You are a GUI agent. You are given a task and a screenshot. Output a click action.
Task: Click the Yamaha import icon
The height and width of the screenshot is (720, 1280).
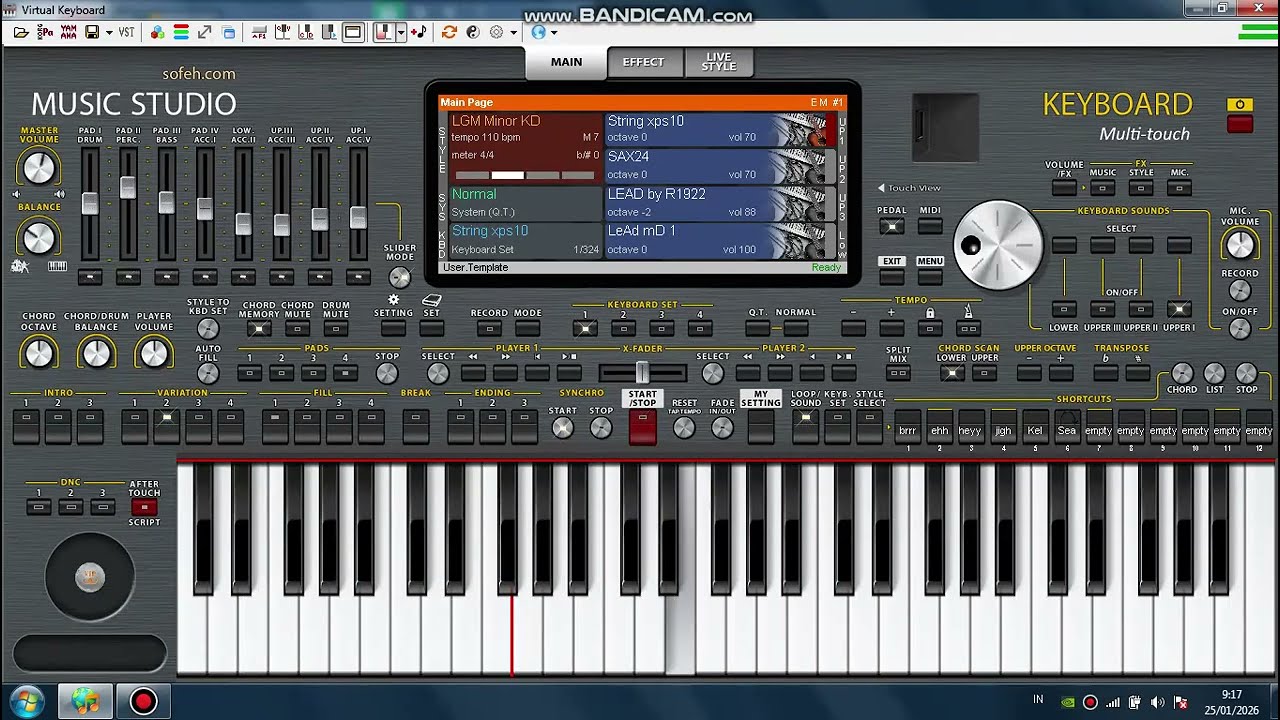[x=68, y=32]
